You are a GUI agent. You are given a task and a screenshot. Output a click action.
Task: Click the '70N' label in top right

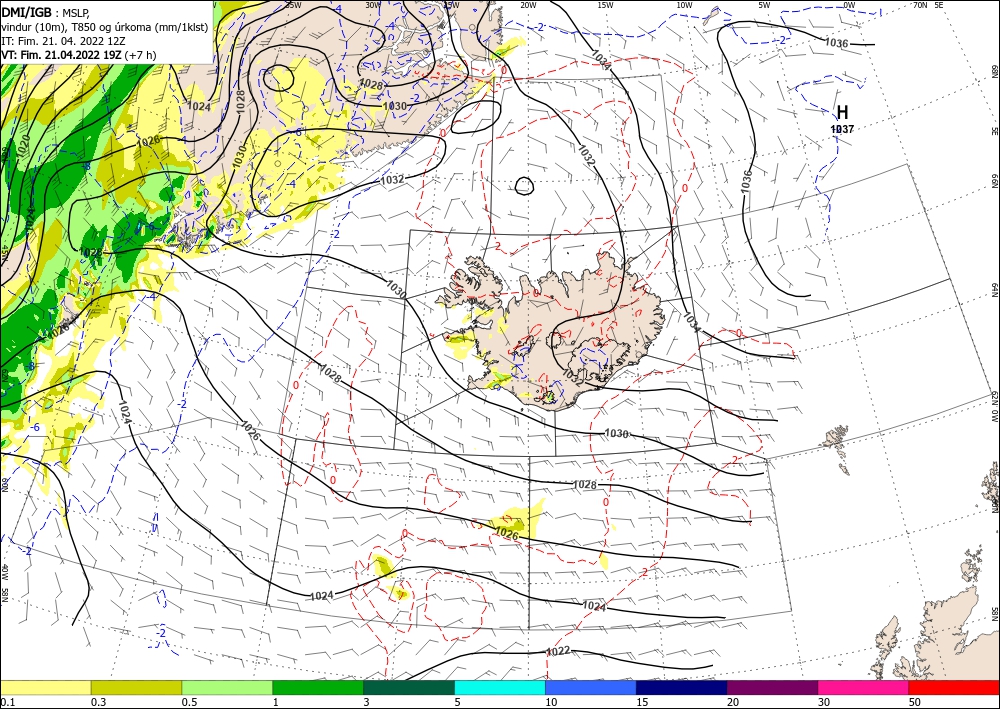pos(920,5)
